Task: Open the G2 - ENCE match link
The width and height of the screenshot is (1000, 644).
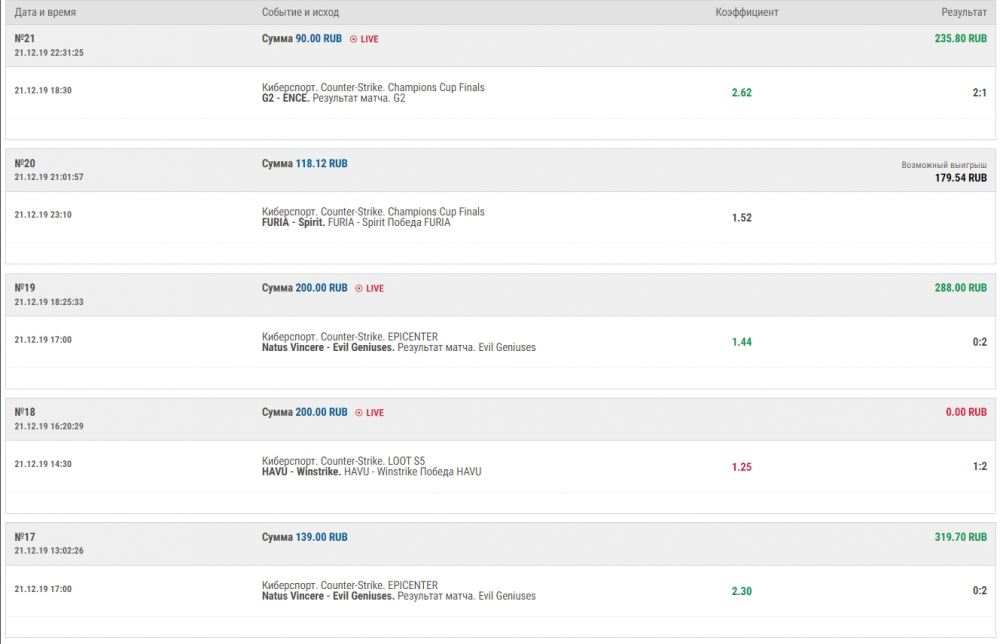Action: click(x=286, y=99)
